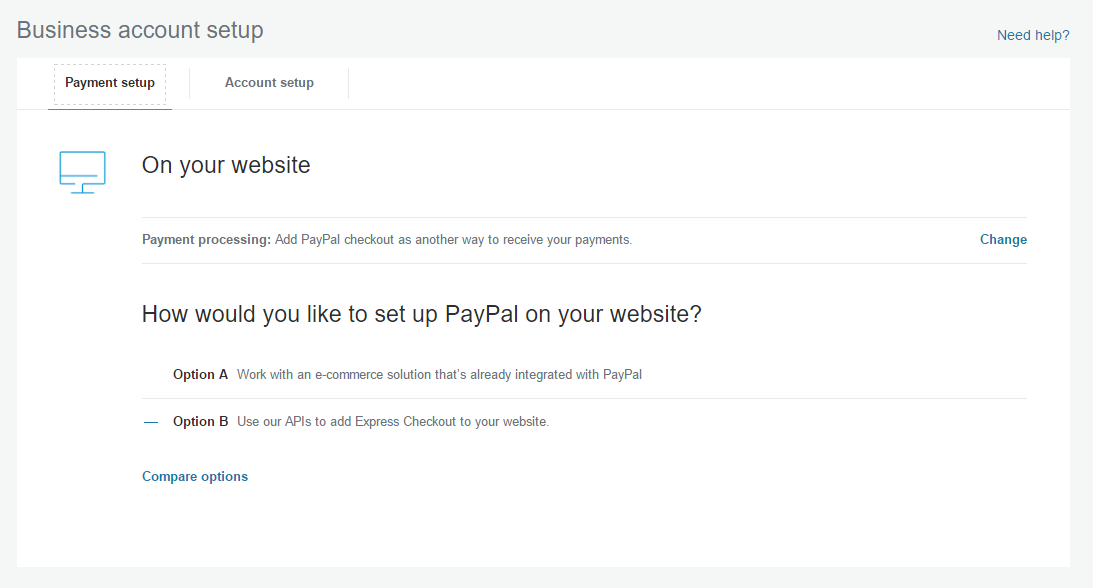This screenshot has width=1093, height=588.
Task: Click the underline beneath the Payment setup tab
Action: 110,108
